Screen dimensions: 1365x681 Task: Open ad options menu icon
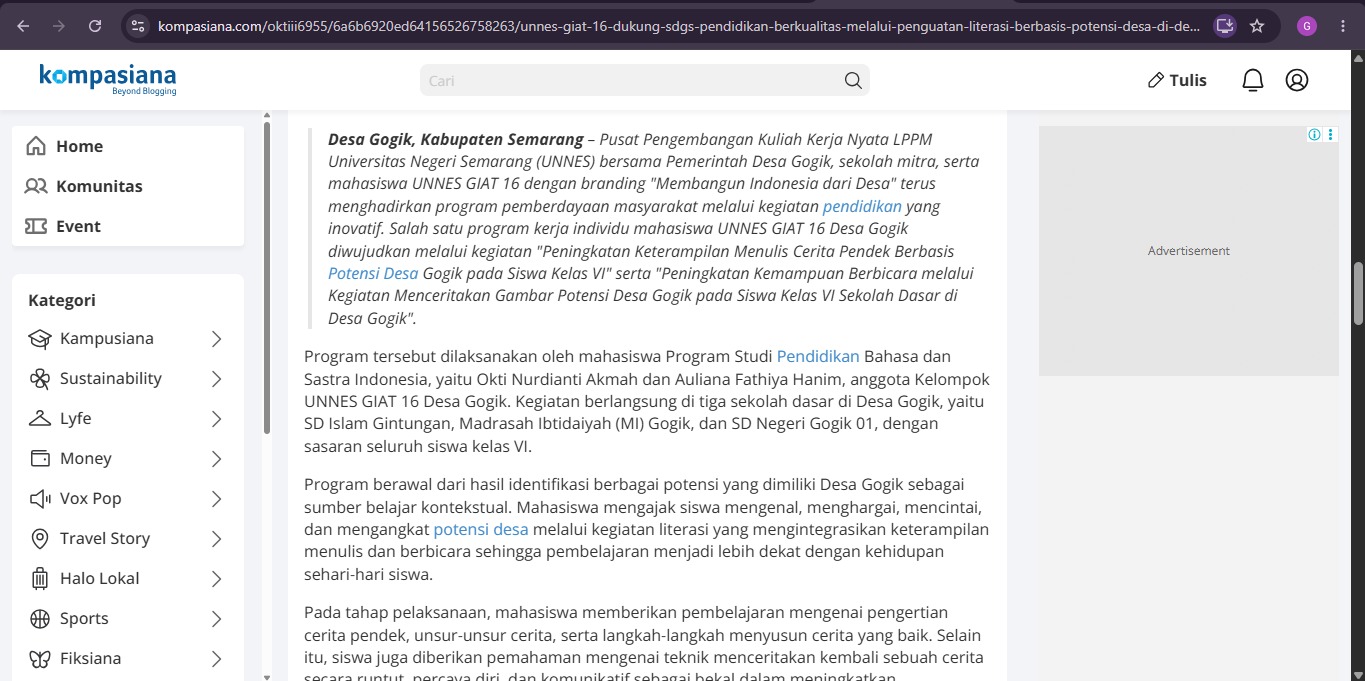point(1331,134)
